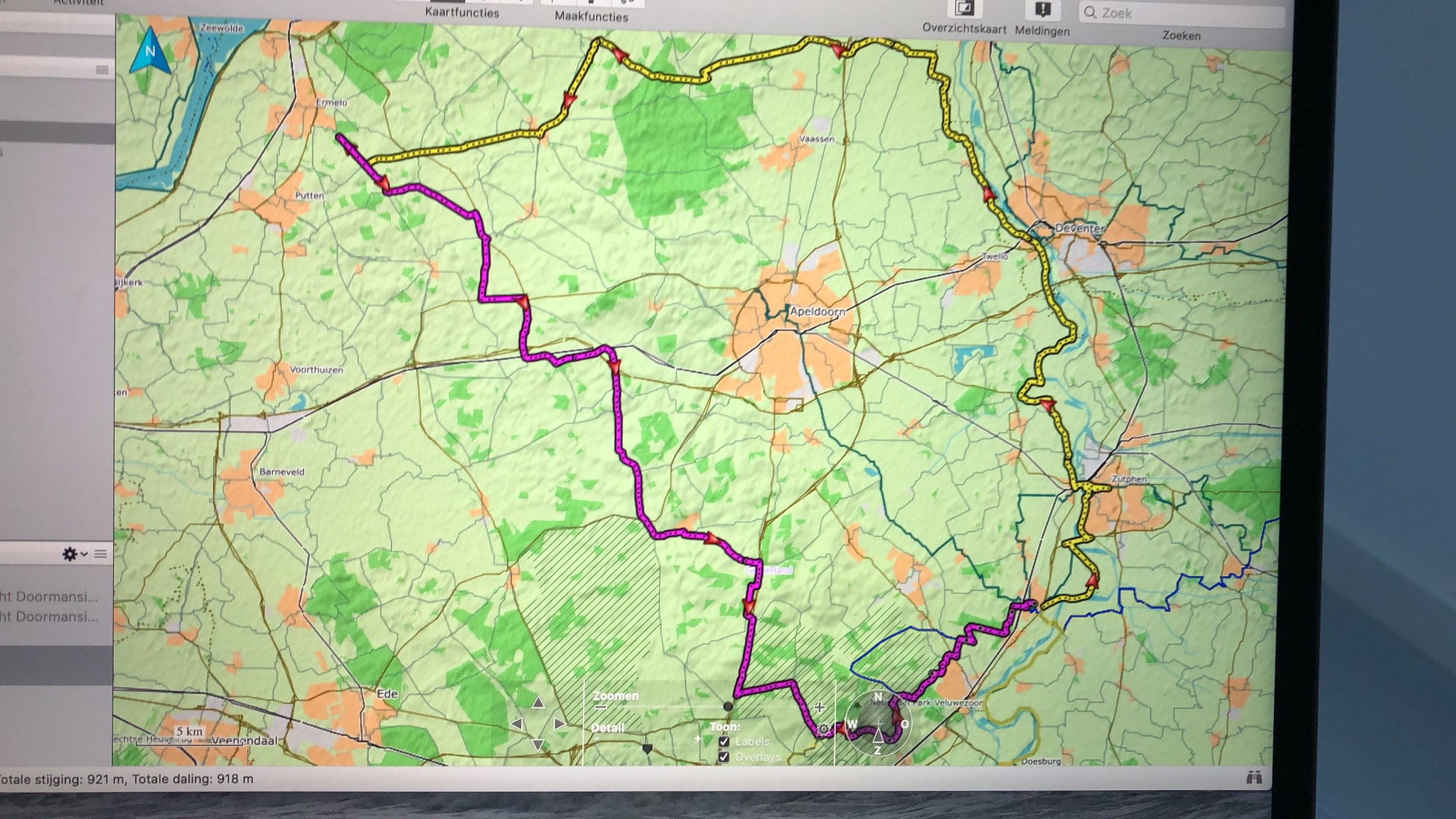Pan the map down with arrow
Screen dimensions: 1456x819
538,744
